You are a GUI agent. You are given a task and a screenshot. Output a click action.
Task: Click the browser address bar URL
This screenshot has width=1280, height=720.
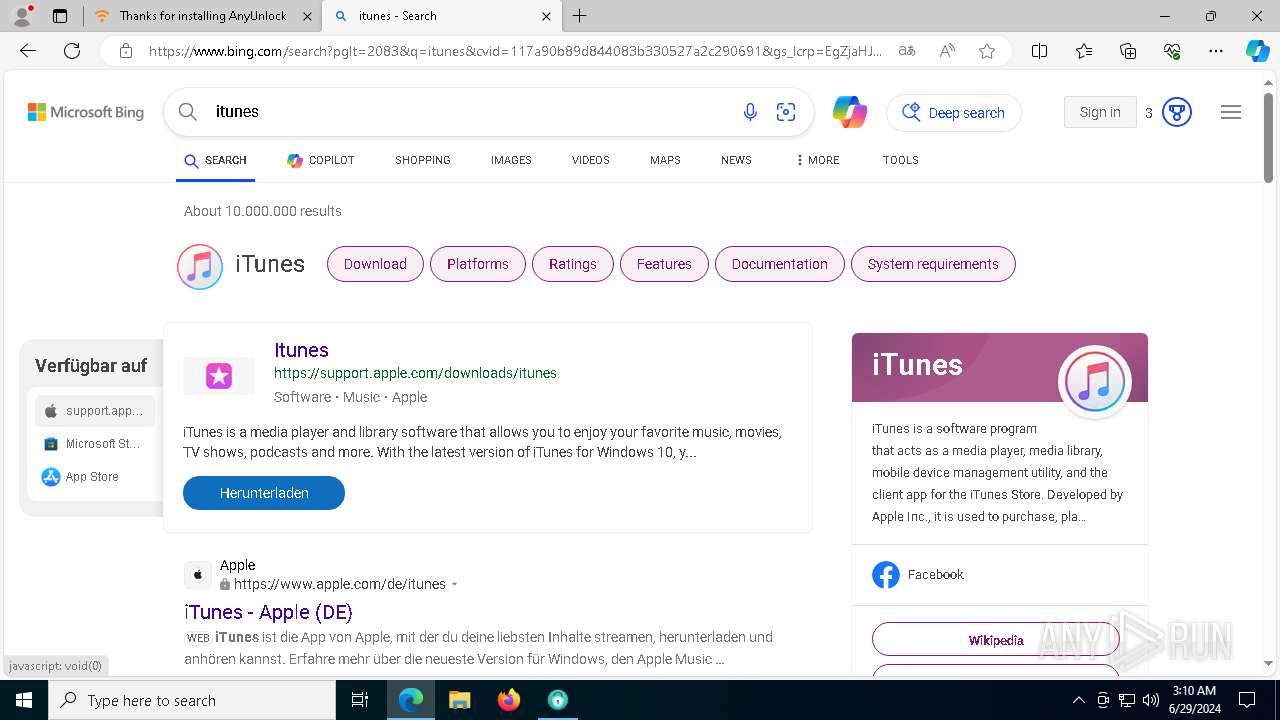point(515,51)
